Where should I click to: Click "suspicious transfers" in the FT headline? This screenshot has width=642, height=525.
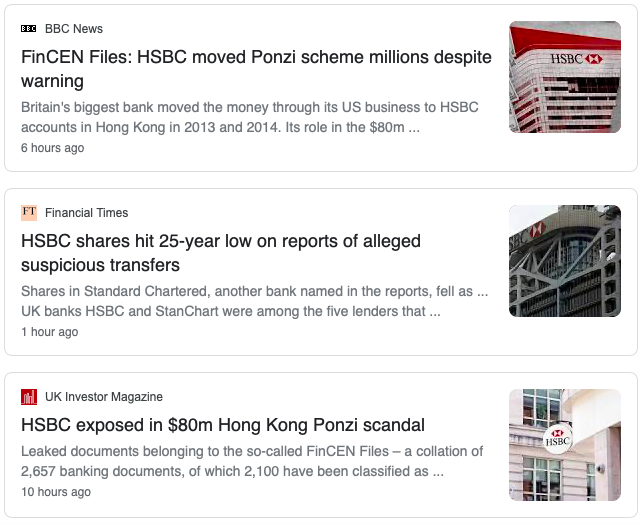point(100,265)
